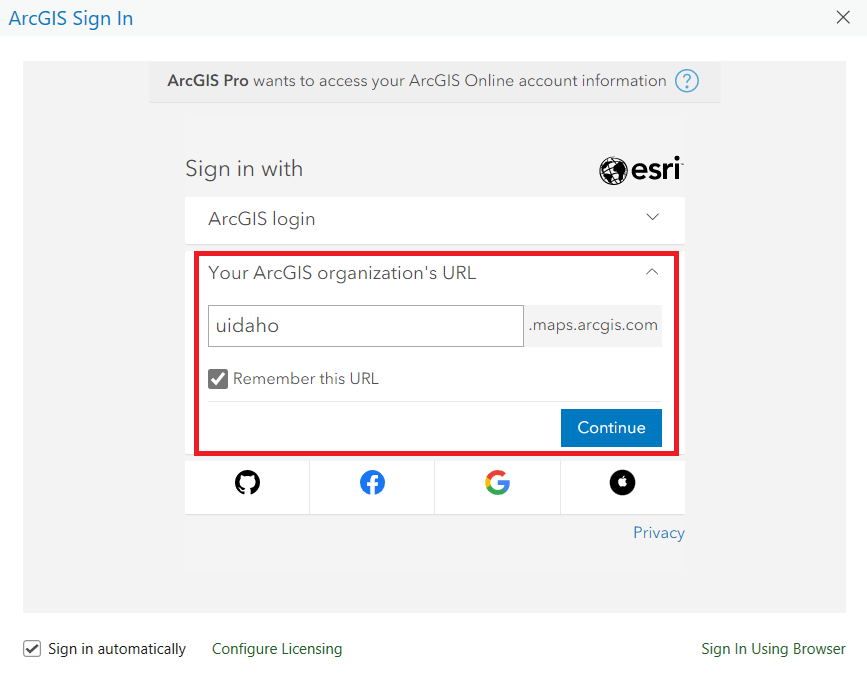The width and height of the screenshot is (867, 679).
Task: Click the .maps.arcgis.com domain suffix
Action: pos(593,326)
